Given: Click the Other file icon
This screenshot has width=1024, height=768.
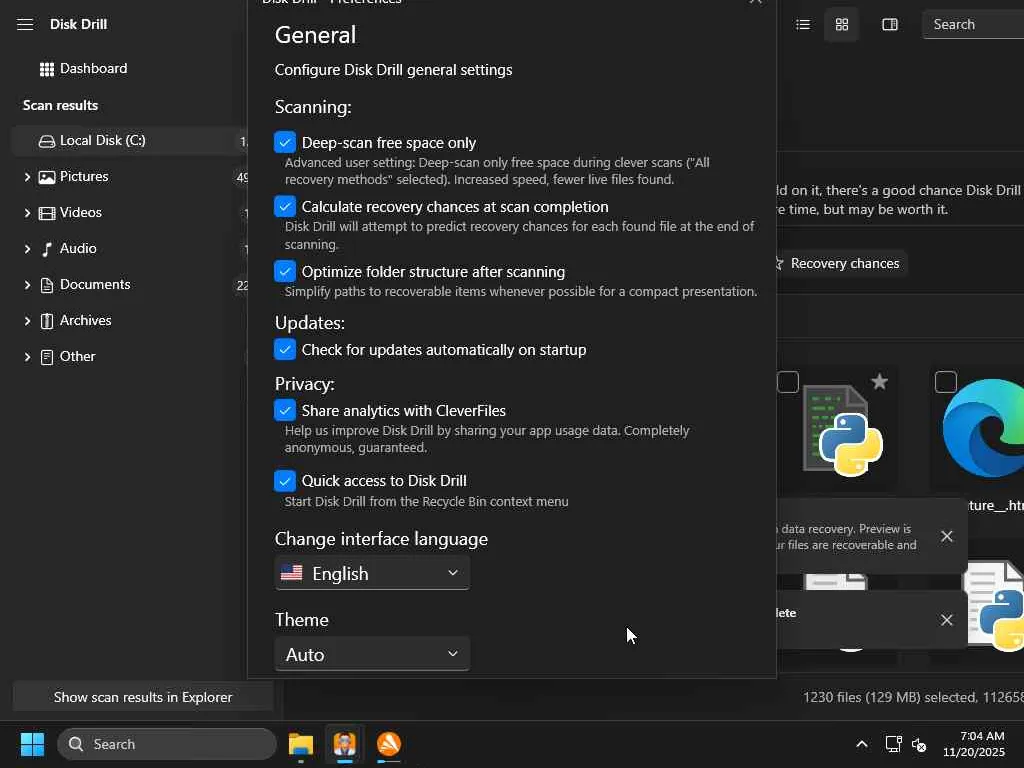Looking at the screenshot, I should [x=46, y=357].
